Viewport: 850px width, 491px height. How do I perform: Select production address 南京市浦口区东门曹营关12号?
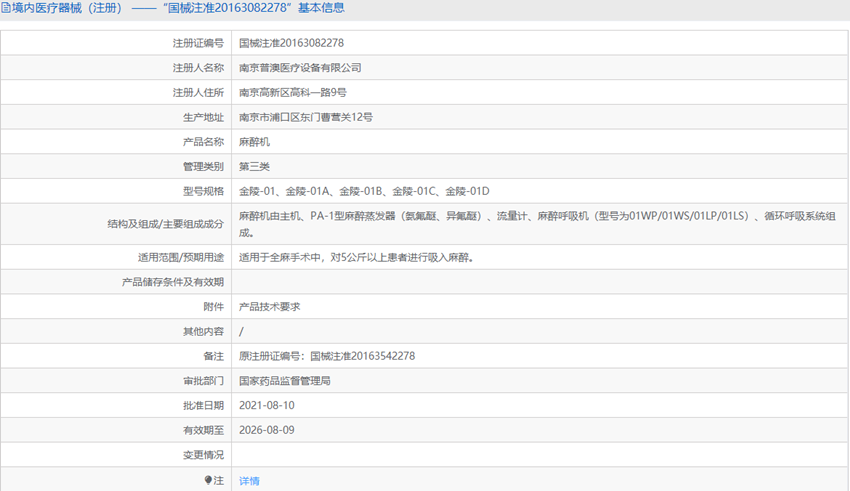tap(306, 117)
